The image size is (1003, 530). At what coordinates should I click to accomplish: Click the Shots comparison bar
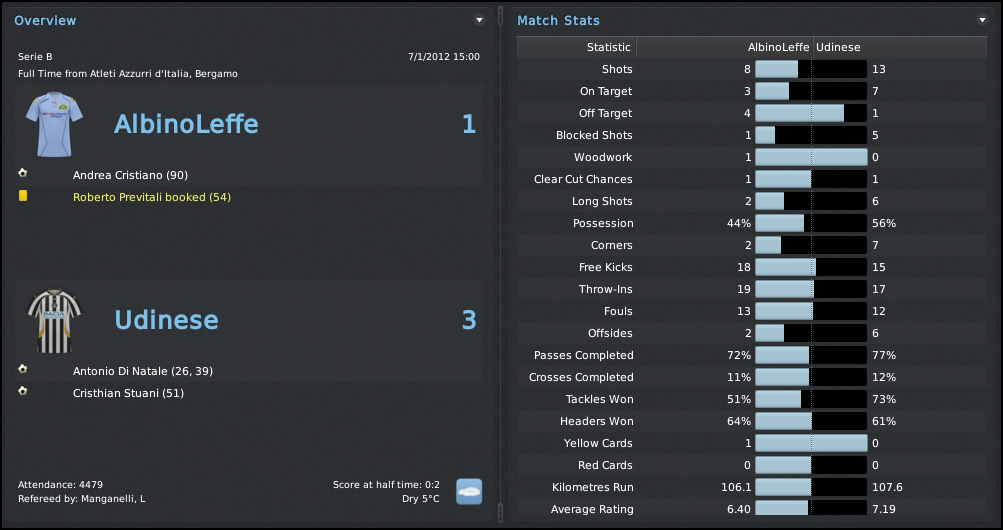click(811, 69)
